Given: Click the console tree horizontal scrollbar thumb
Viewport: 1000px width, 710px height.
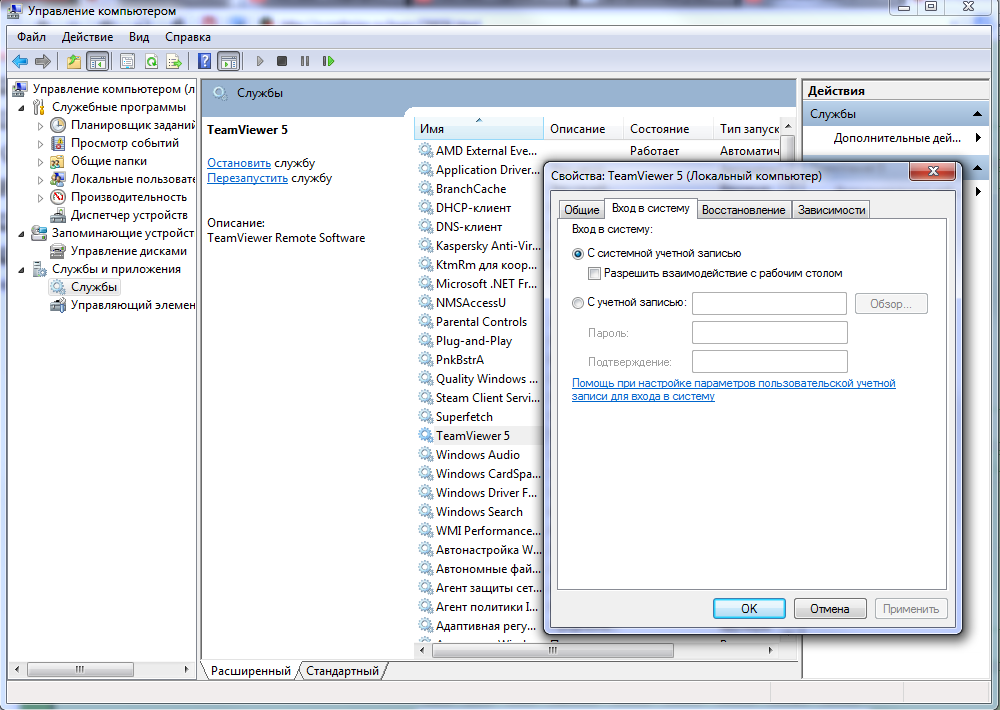Looking at the screenshot, I should (80, 669).
